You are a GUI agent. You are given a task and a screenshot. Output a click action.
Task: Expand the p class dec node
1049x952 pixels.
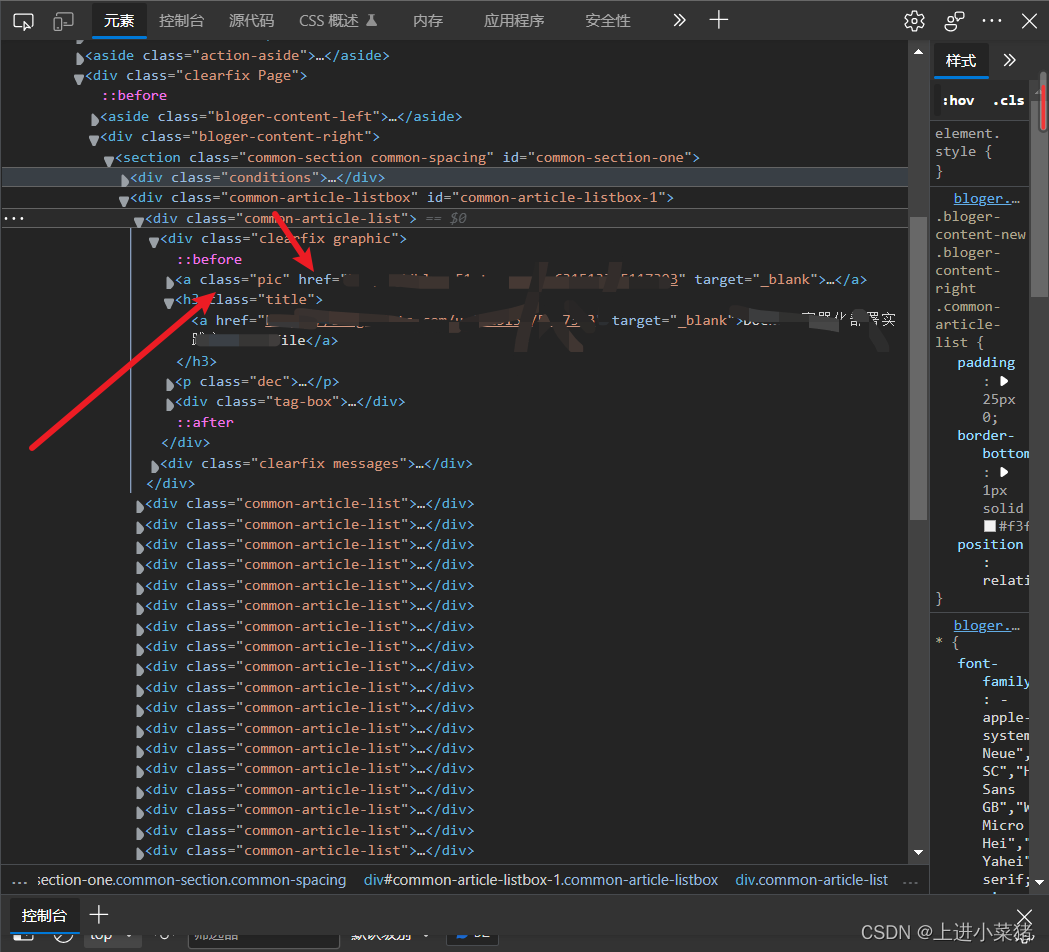coord(170,384)
